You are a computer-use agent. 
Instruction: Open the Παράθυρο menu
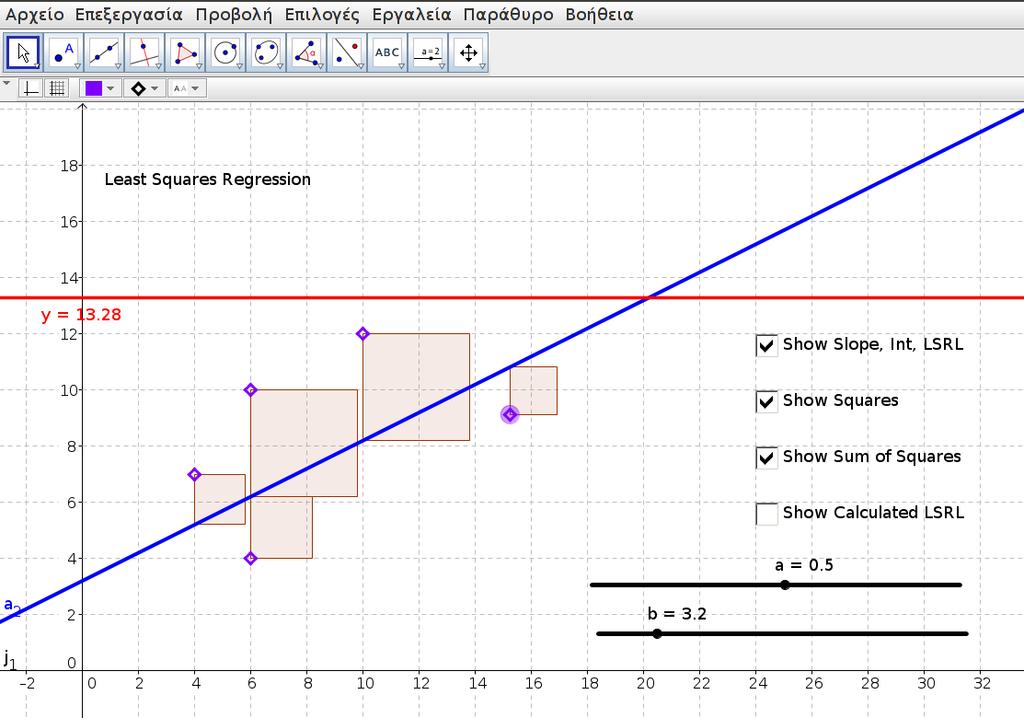508,14
